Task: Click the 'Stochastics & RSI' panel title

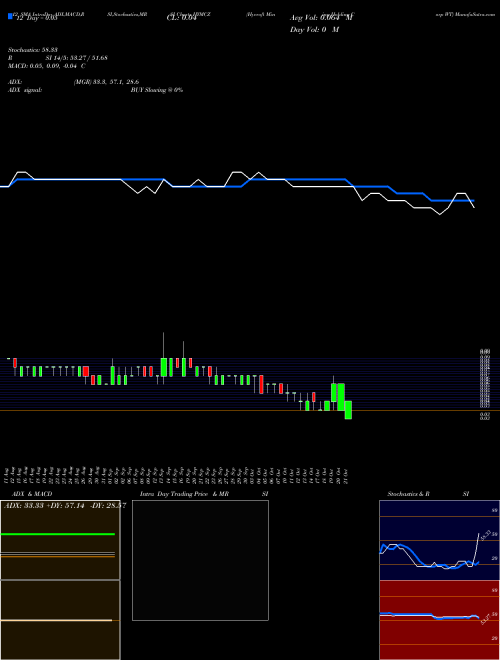Action: point(428,494)
